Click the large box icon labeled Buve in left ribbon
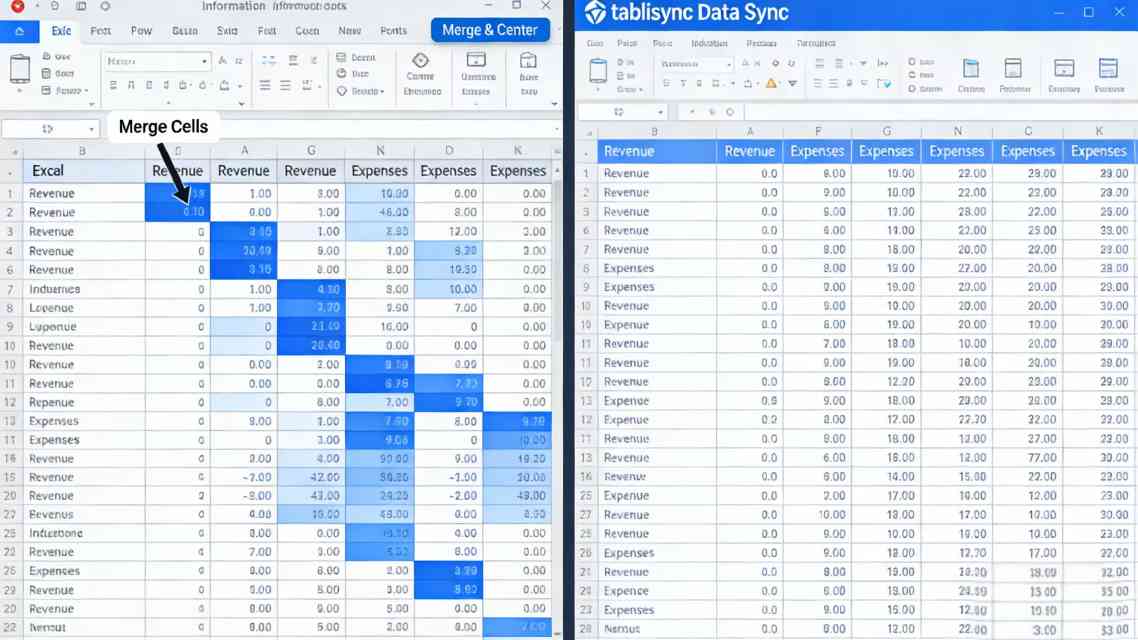Viewport: 1138px width, 640px height. pyautogui.click(x=528, y=60)
